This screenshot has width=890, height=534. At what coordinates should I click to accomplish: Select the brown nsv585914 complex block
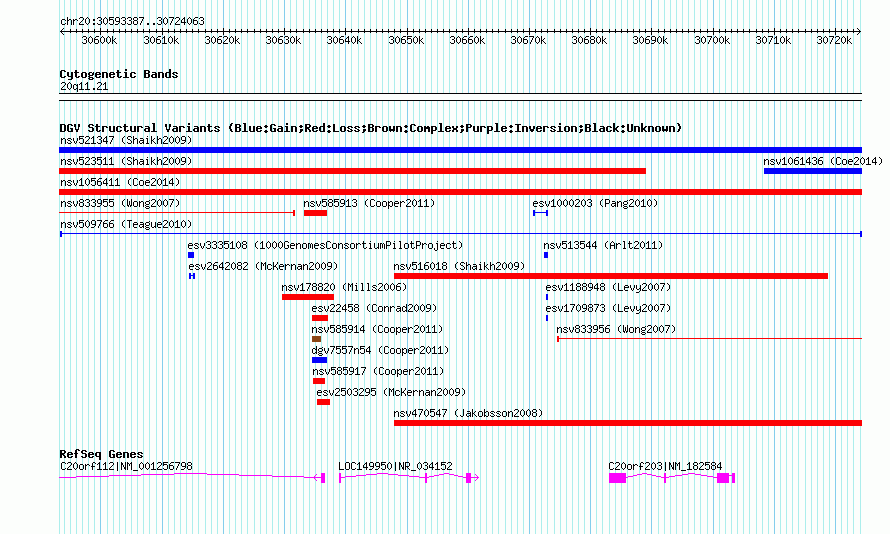317,339
